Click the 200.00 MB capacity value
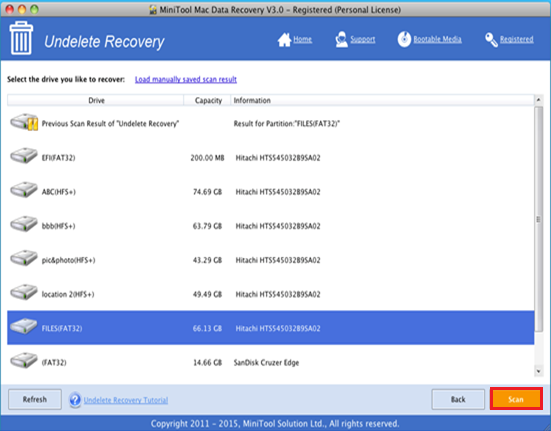 [207, 158]
